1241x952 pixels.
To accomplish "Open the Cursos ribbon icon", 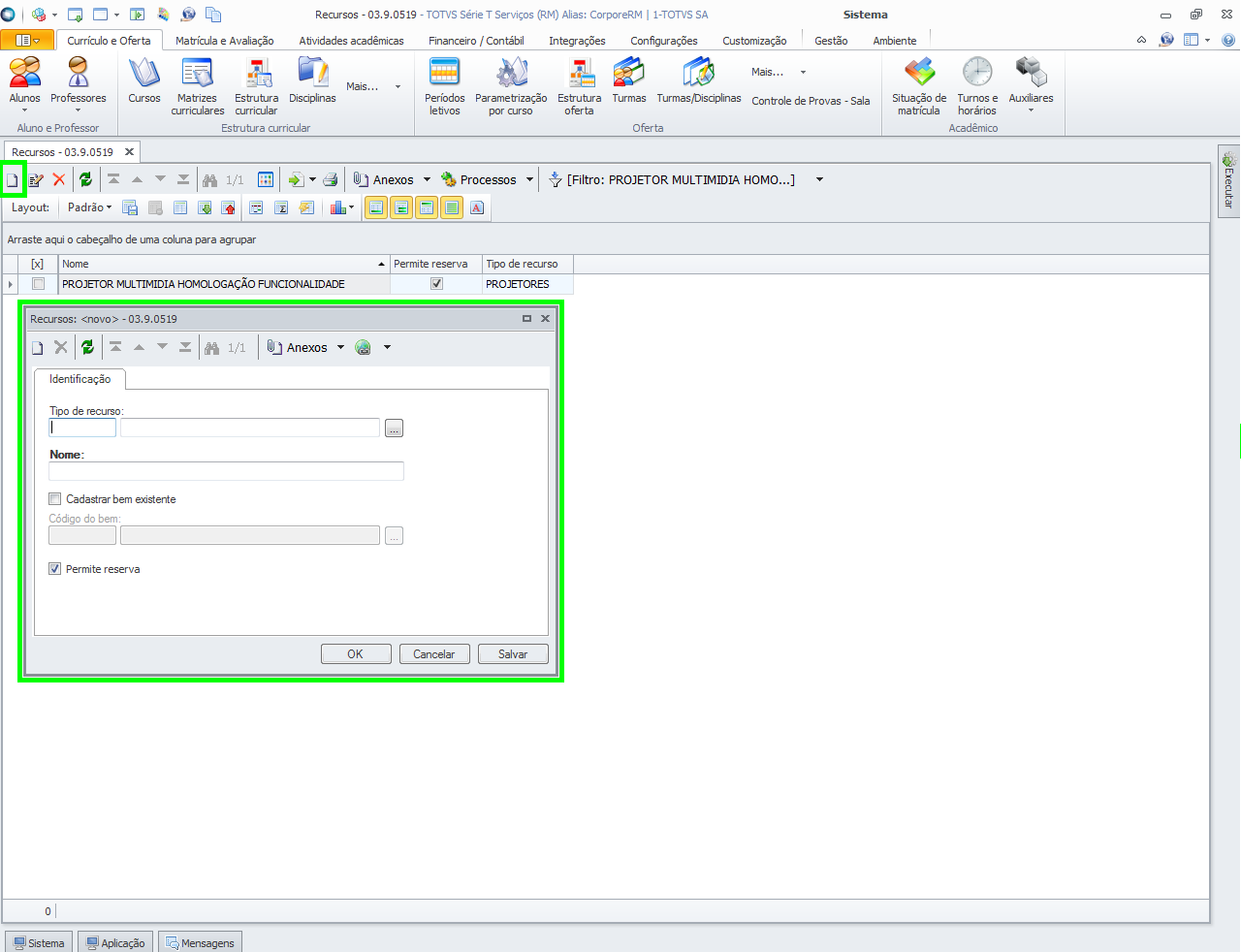I will pos(144,80).
